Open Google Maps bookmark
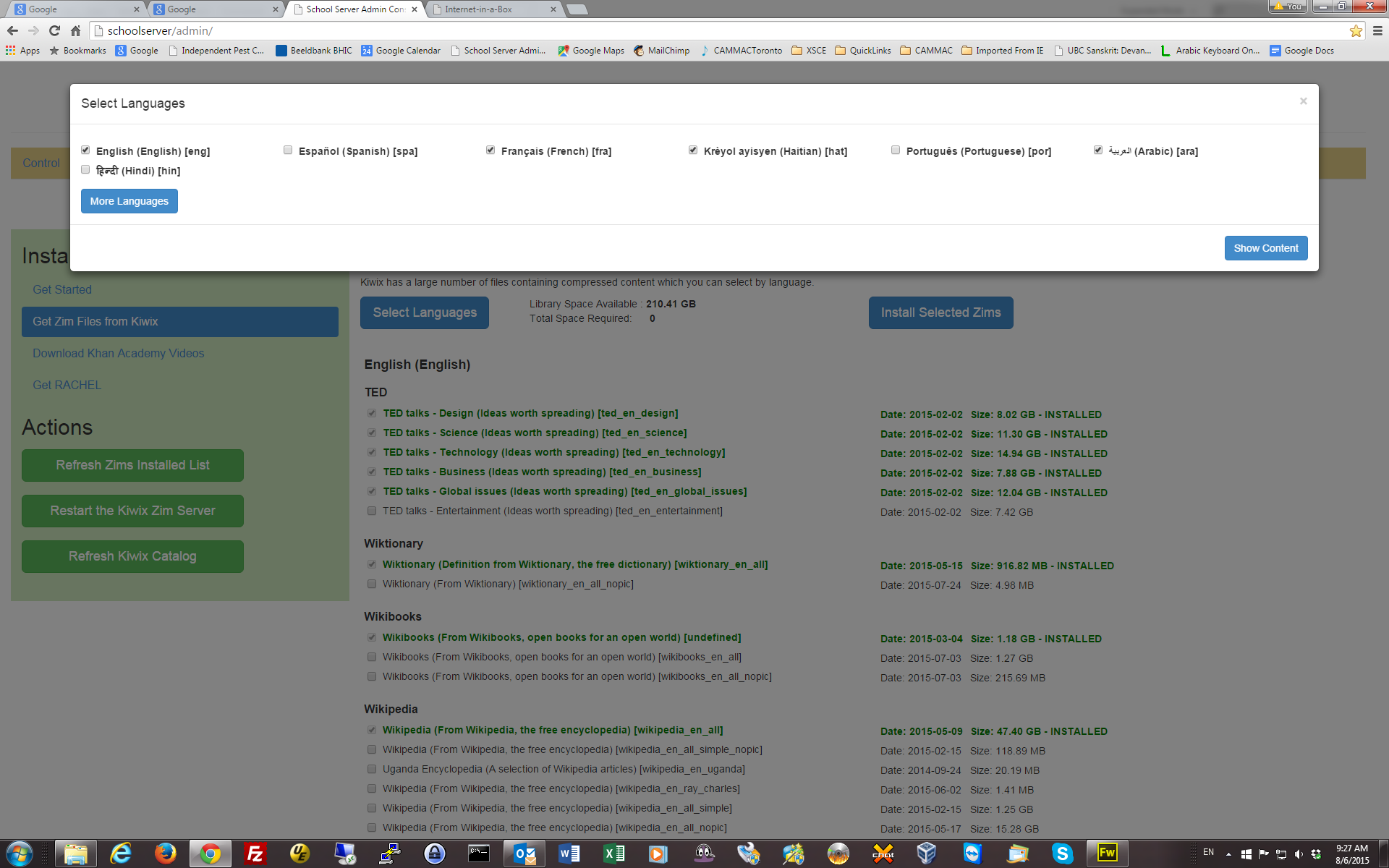 [x=590, y=51]
